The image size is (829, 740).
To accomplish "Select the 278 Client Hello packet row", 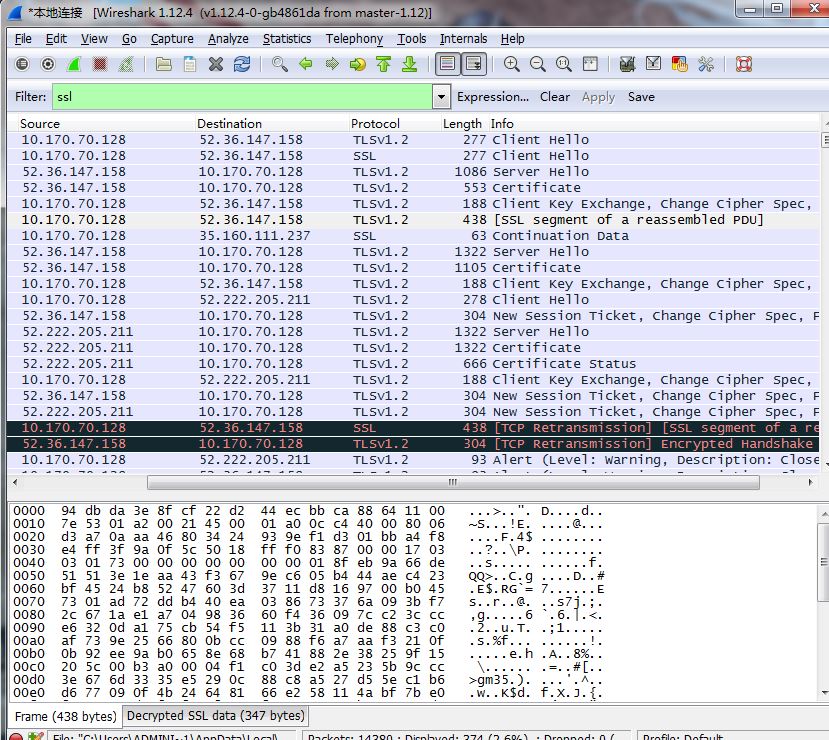I will (x=413, y=300).
